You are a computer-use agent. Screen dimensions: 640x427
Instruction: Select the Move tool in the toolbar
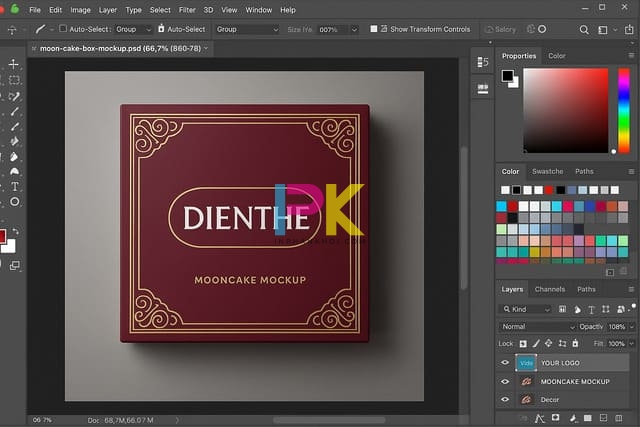(x=14, y=64)
